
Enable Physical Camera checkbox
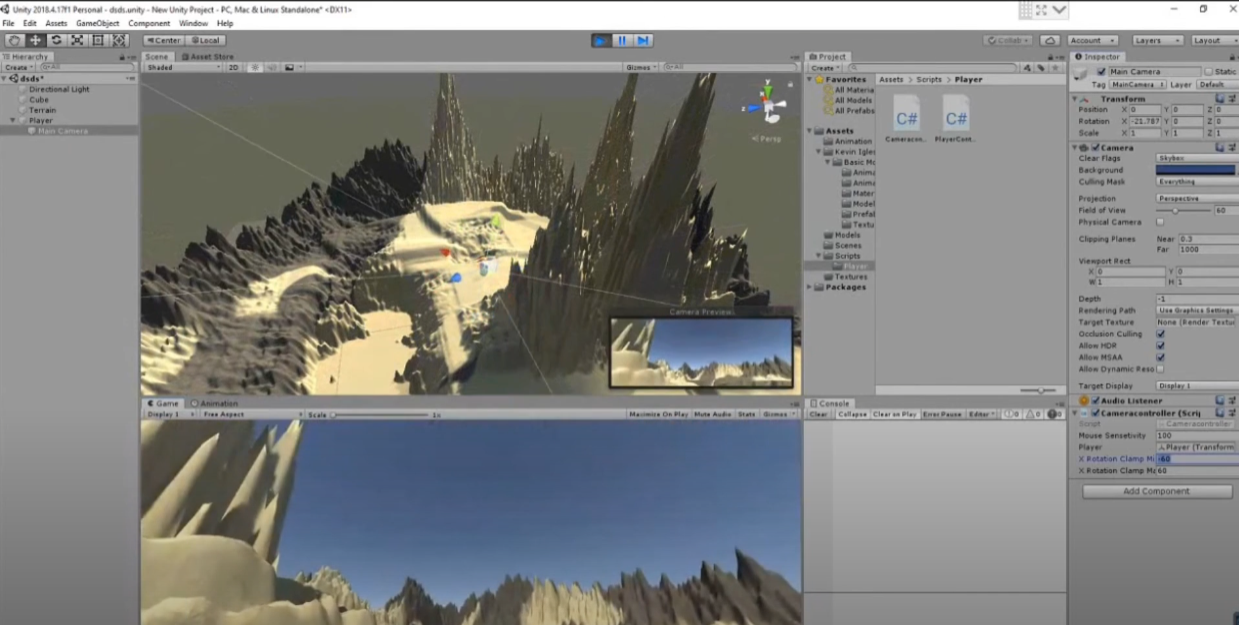[x=1160, y=222]
